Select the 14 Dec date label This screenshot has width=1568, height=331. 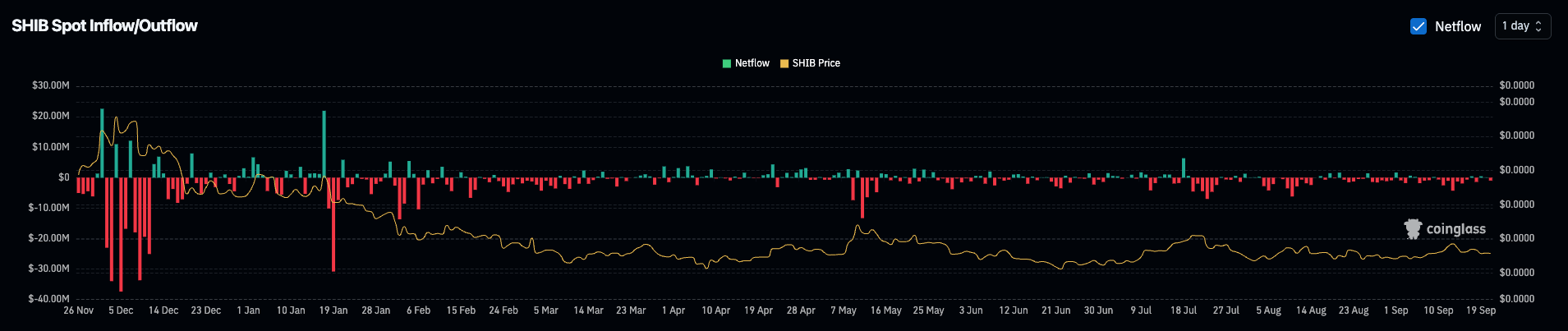coord(163,310)
